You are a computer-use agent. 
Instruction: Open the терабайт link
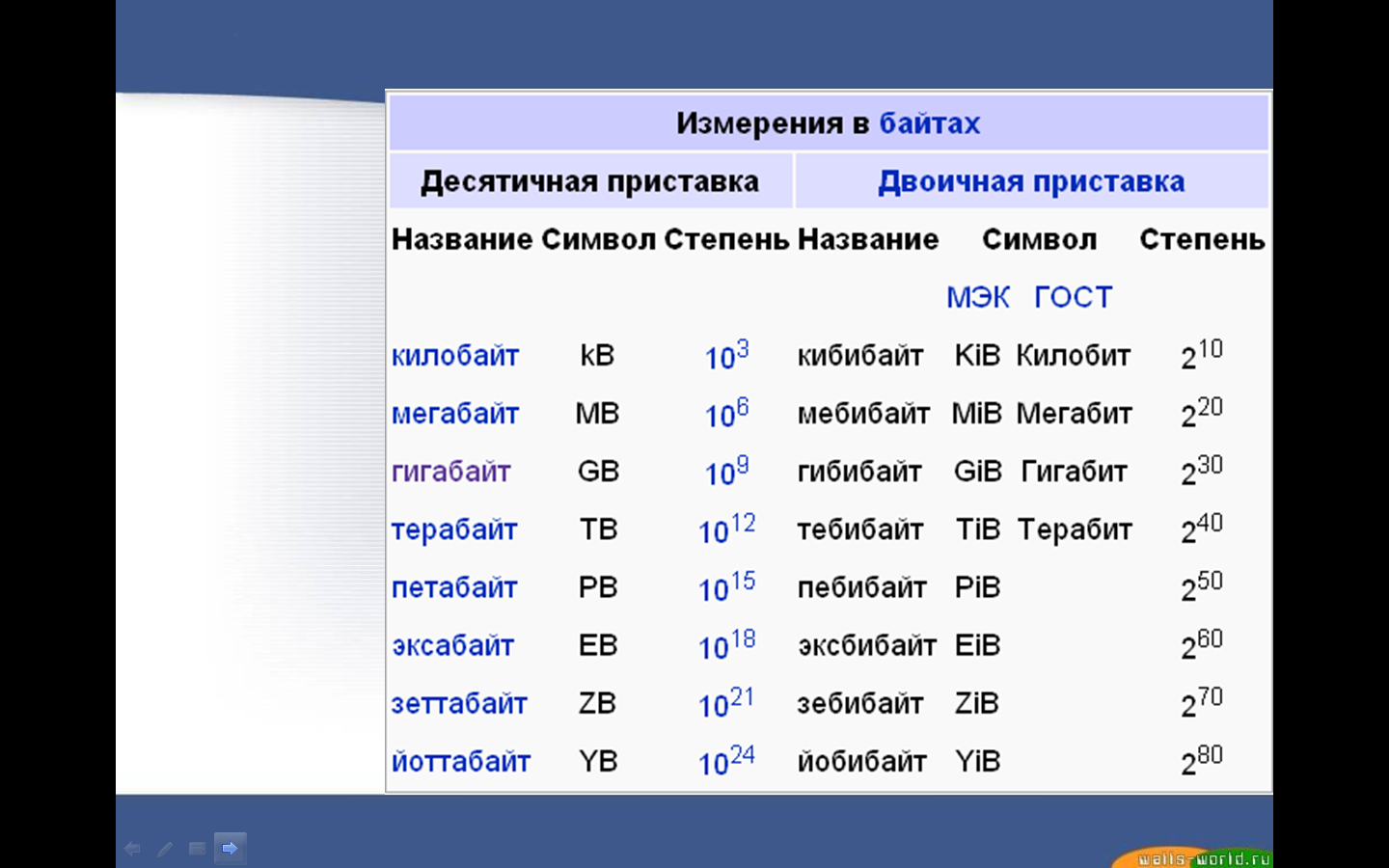pos(454,529)
